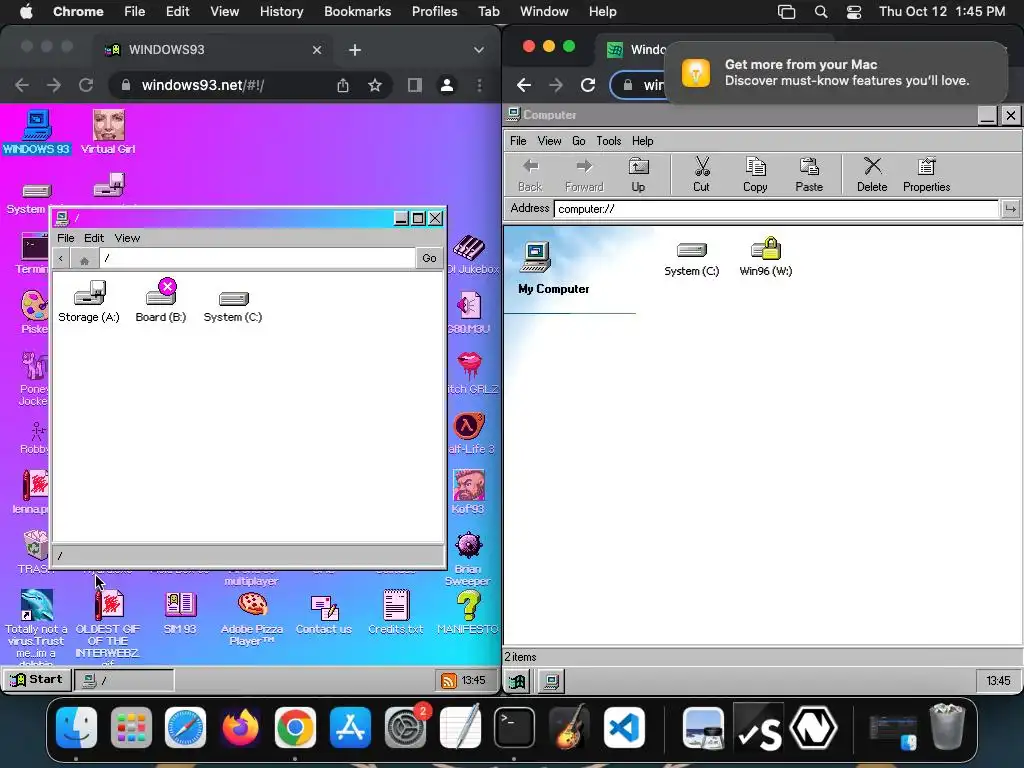This screenshot has height=768, width=1024.
Task: Click the Copy toolbar icon
Action: click(755, 174)
